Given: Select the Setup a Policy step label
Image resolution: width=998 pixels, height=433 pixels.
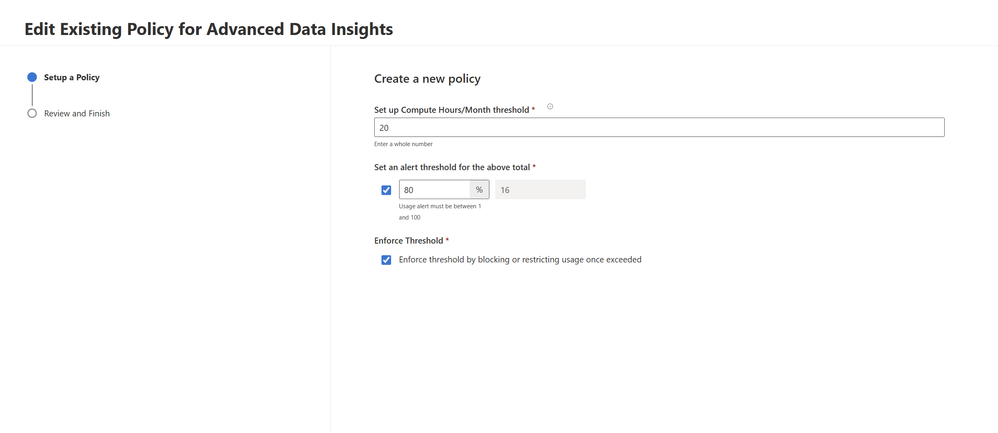Looking at the screenshot, I should (x=72, y=77).
